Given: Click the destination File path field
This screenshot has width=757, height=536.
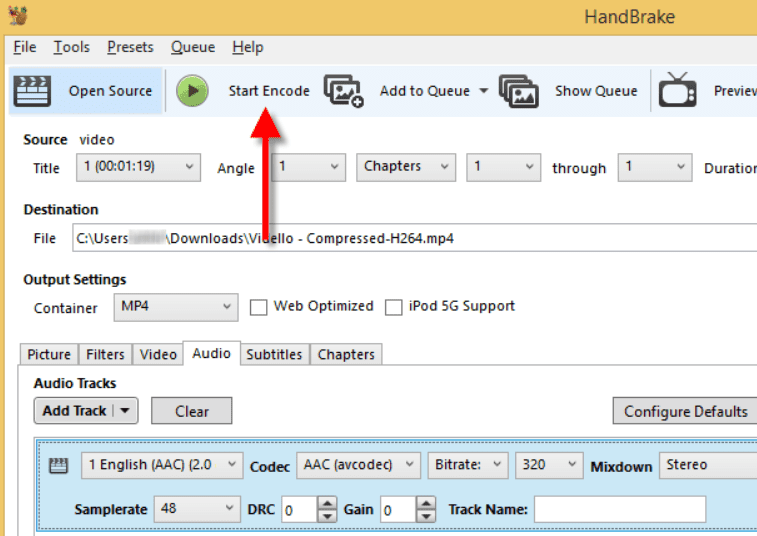Looking at the screenshot, I should (x=414, y=238).
